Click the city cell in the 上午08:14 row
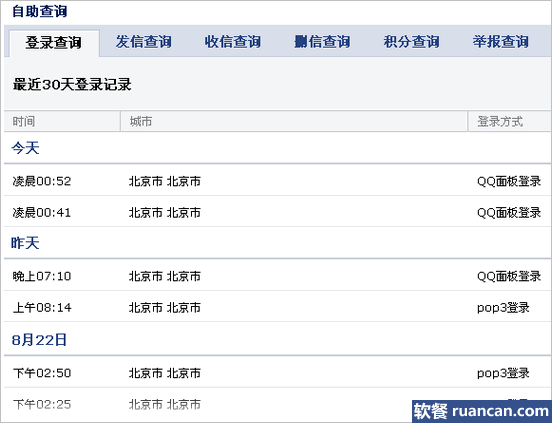This screenshot has height=423, width=552. (165, 308)
